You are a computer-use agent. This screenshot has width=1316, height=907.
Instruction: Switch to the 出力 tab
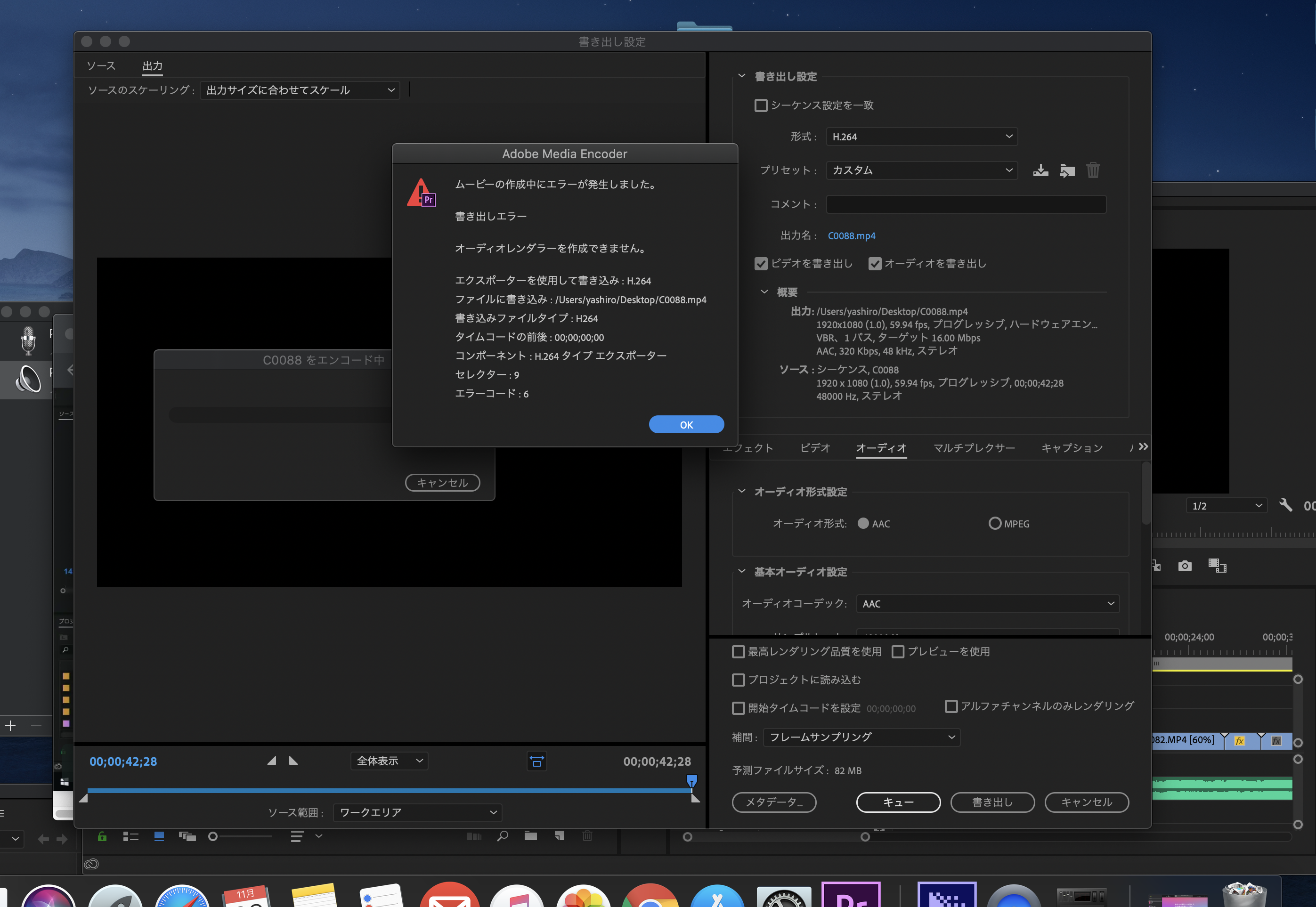tap(152, 66)
